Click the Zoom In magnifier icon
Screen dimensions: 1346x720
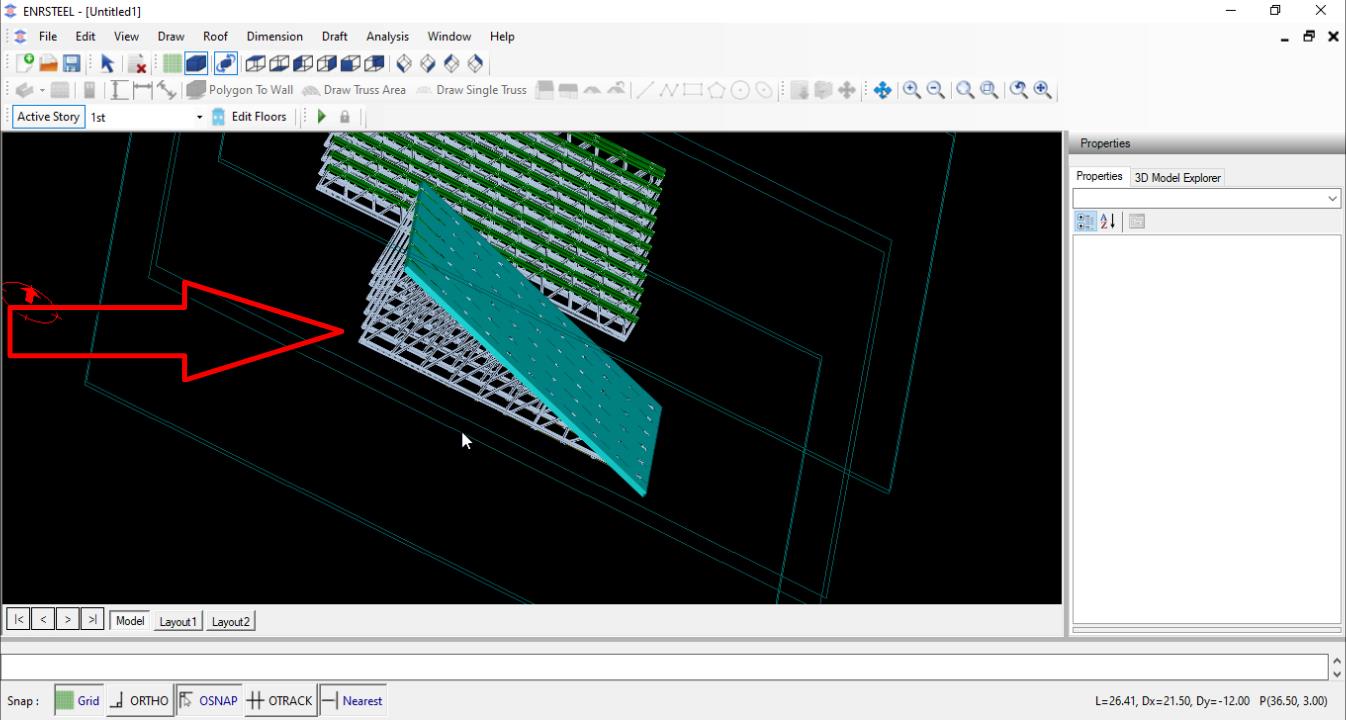point(911,90)
